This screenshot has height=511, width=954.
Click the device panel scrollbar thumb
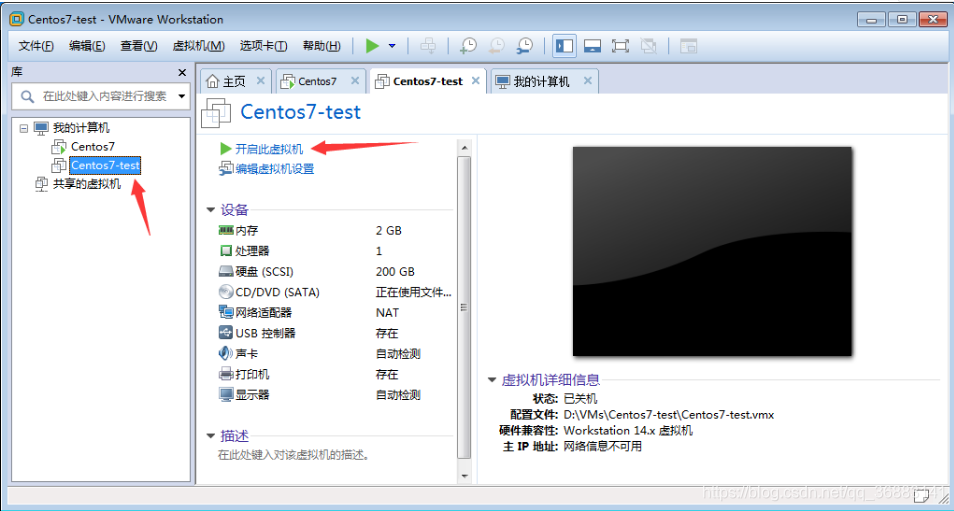click(x=464, y=307)
